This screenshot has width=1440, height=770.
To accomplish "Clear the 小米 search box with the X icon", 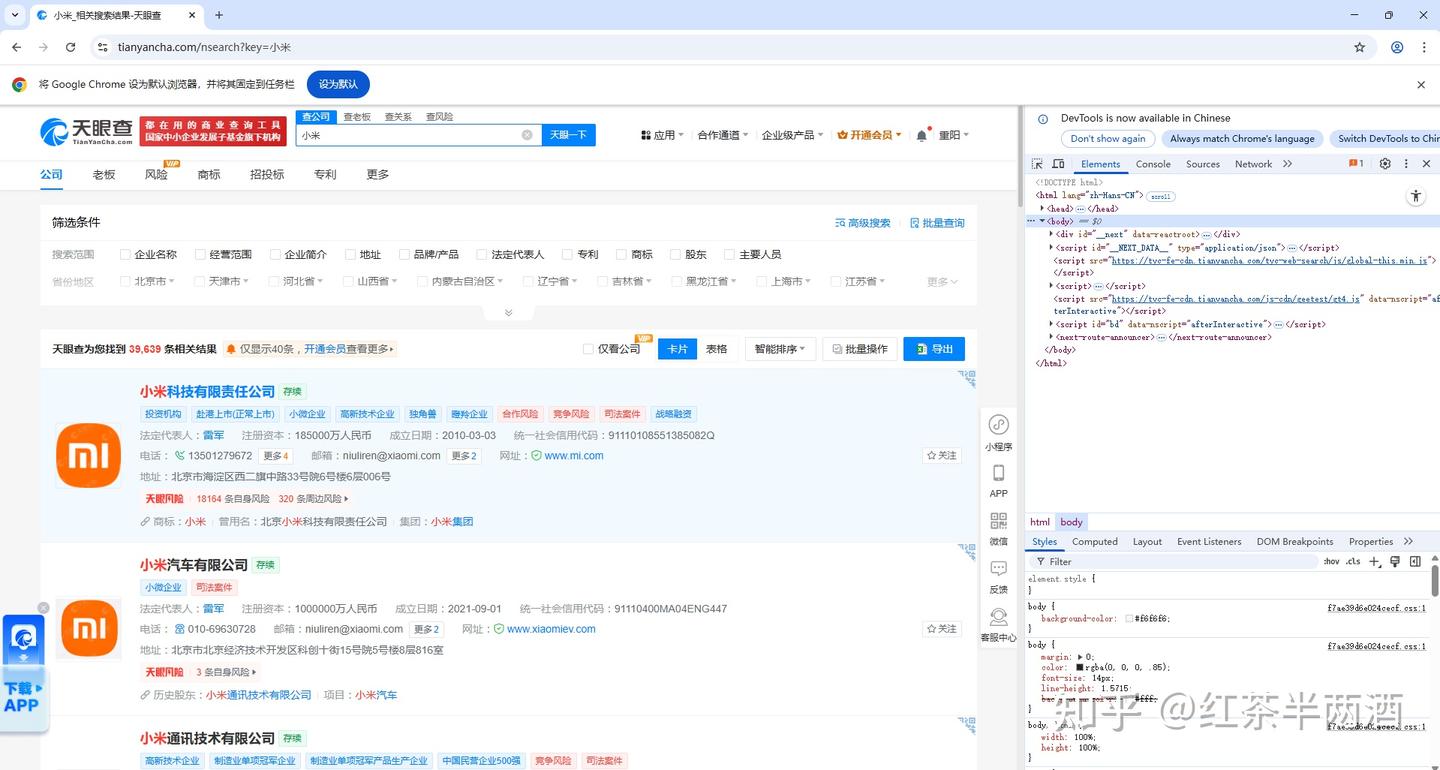I will pos(527,135).
